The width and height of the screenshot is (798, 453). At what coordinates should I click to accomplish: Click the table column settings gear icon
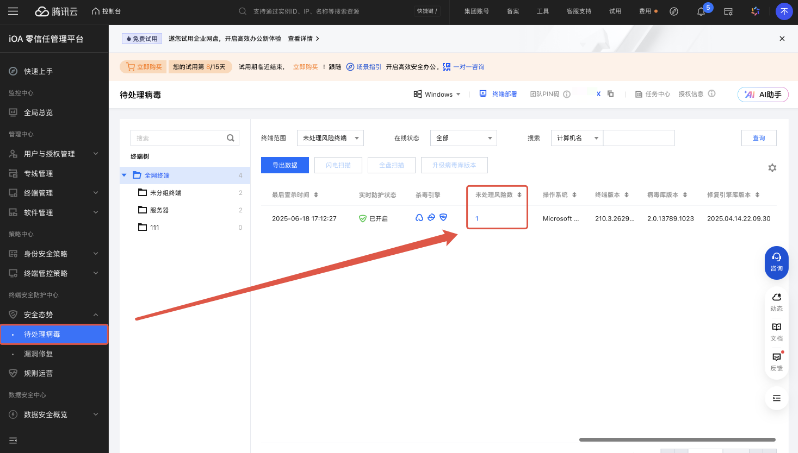point(771,168)
